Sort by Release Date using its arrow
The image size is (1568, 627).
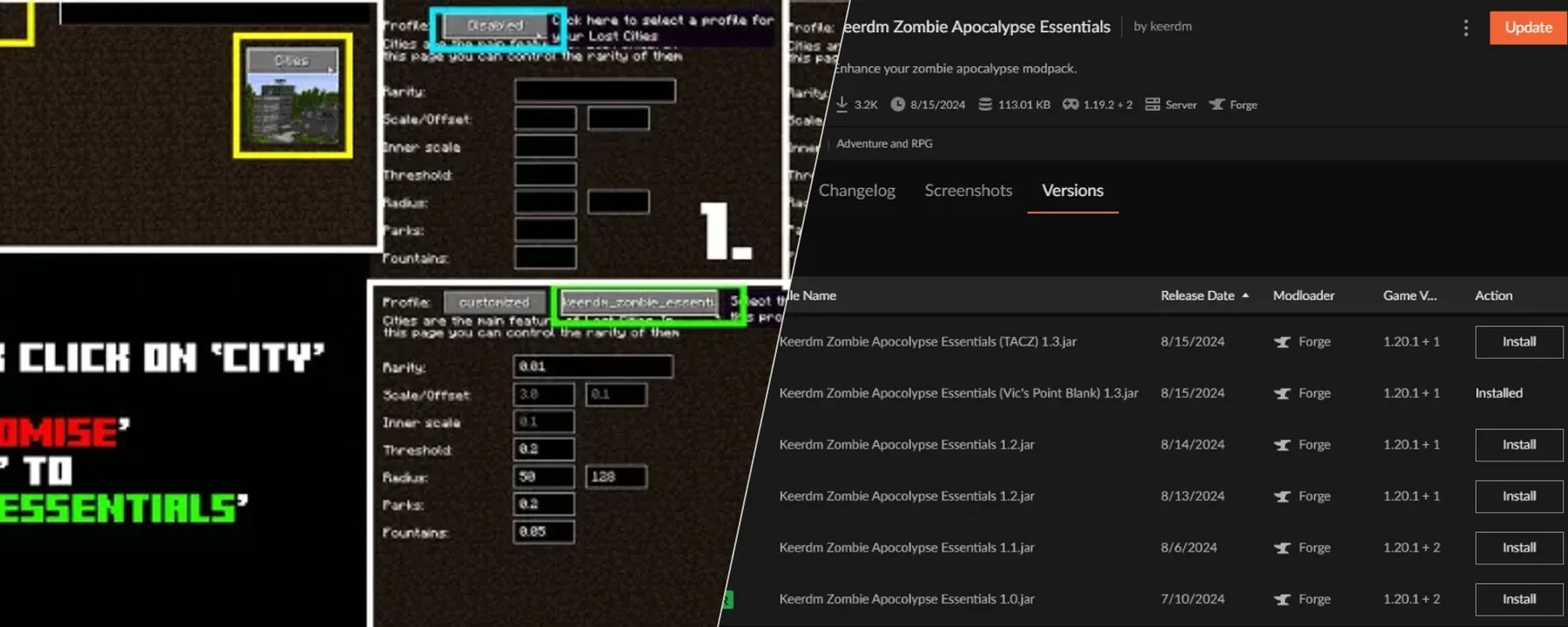point(1245,296)
